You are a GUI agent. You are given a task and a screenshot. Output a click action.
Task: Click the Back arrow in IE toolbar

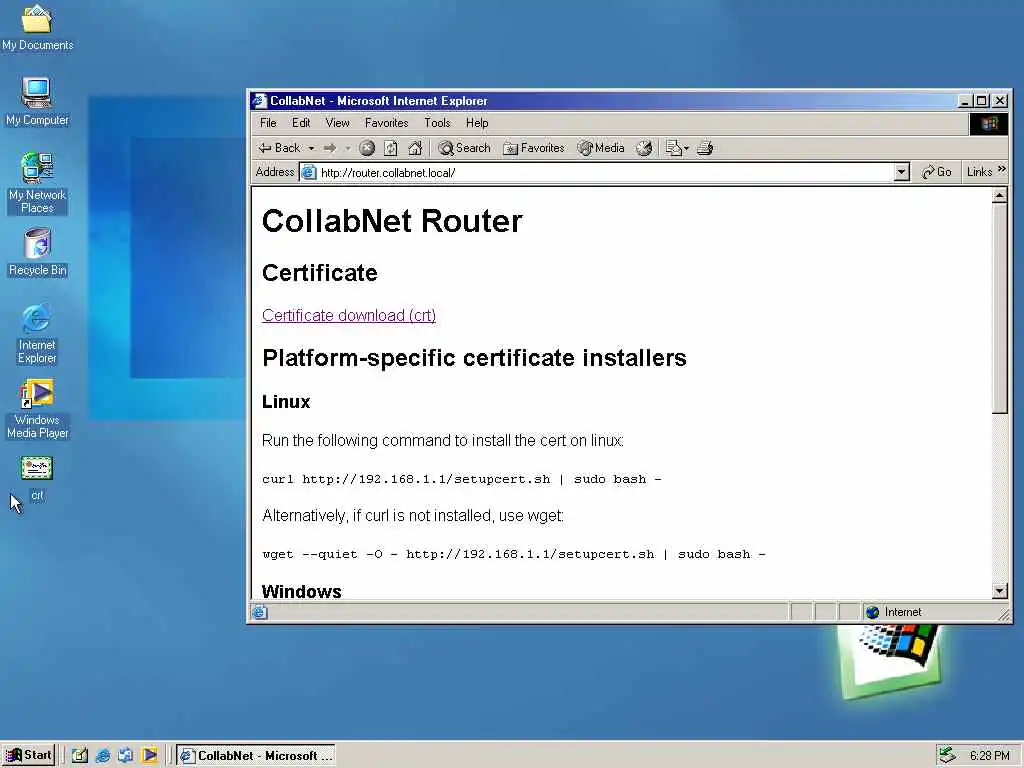pos(280,148)
